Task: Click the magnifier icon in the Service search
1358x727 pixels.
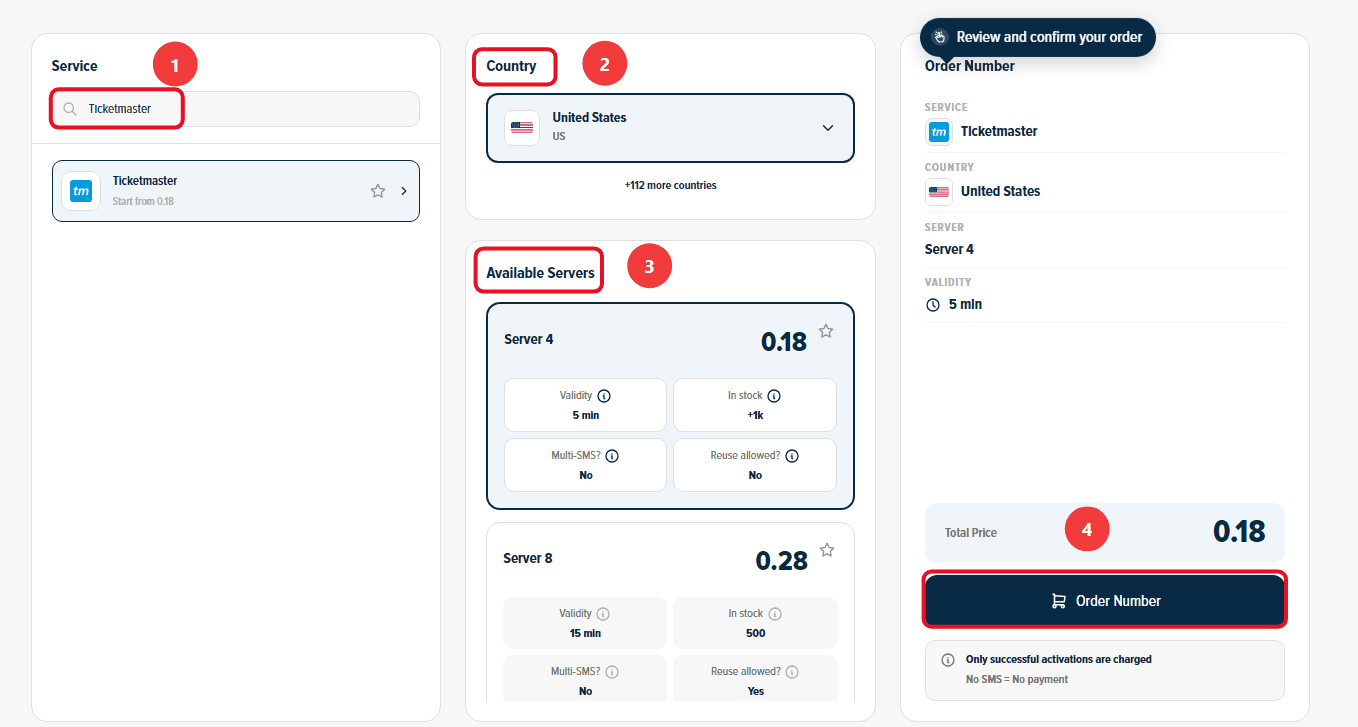Action: tap(69, 109)
